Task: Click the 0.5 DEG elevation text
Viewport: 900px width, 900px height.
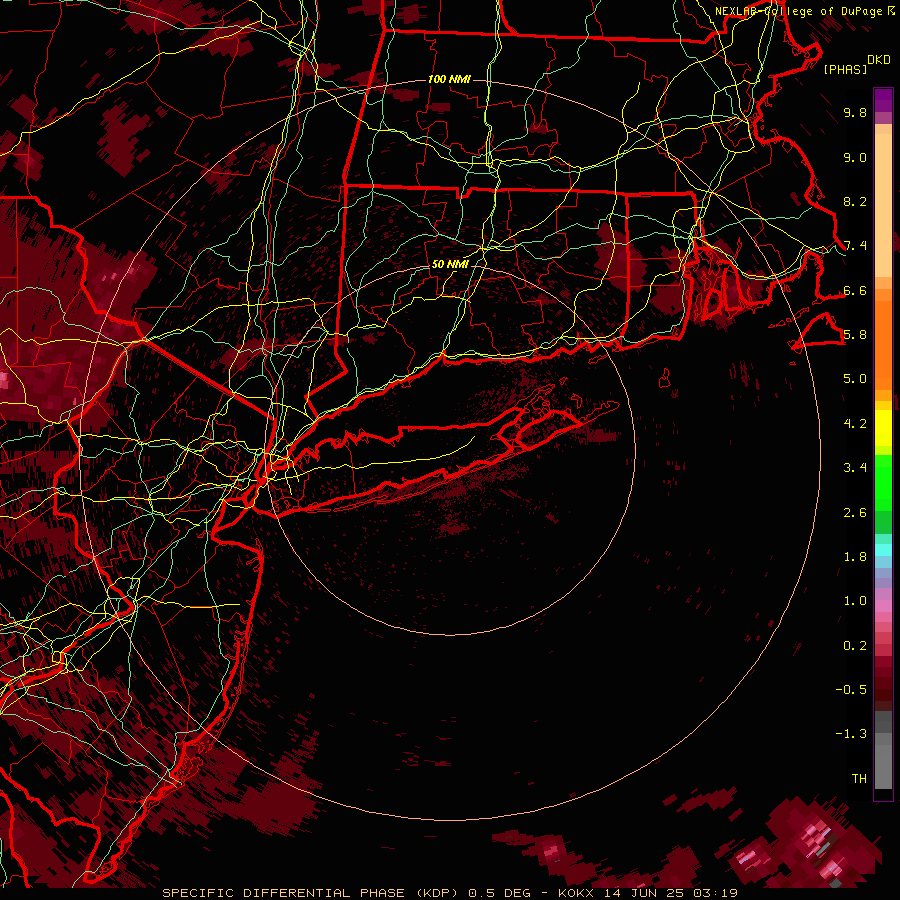Action: click(499, 893)
